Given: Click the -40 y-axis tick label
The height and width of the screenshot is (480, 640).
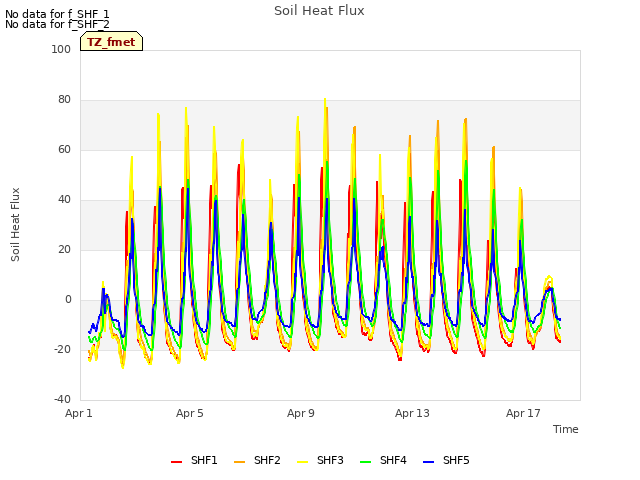Looking at the screenshot, I should click(62, 399).
